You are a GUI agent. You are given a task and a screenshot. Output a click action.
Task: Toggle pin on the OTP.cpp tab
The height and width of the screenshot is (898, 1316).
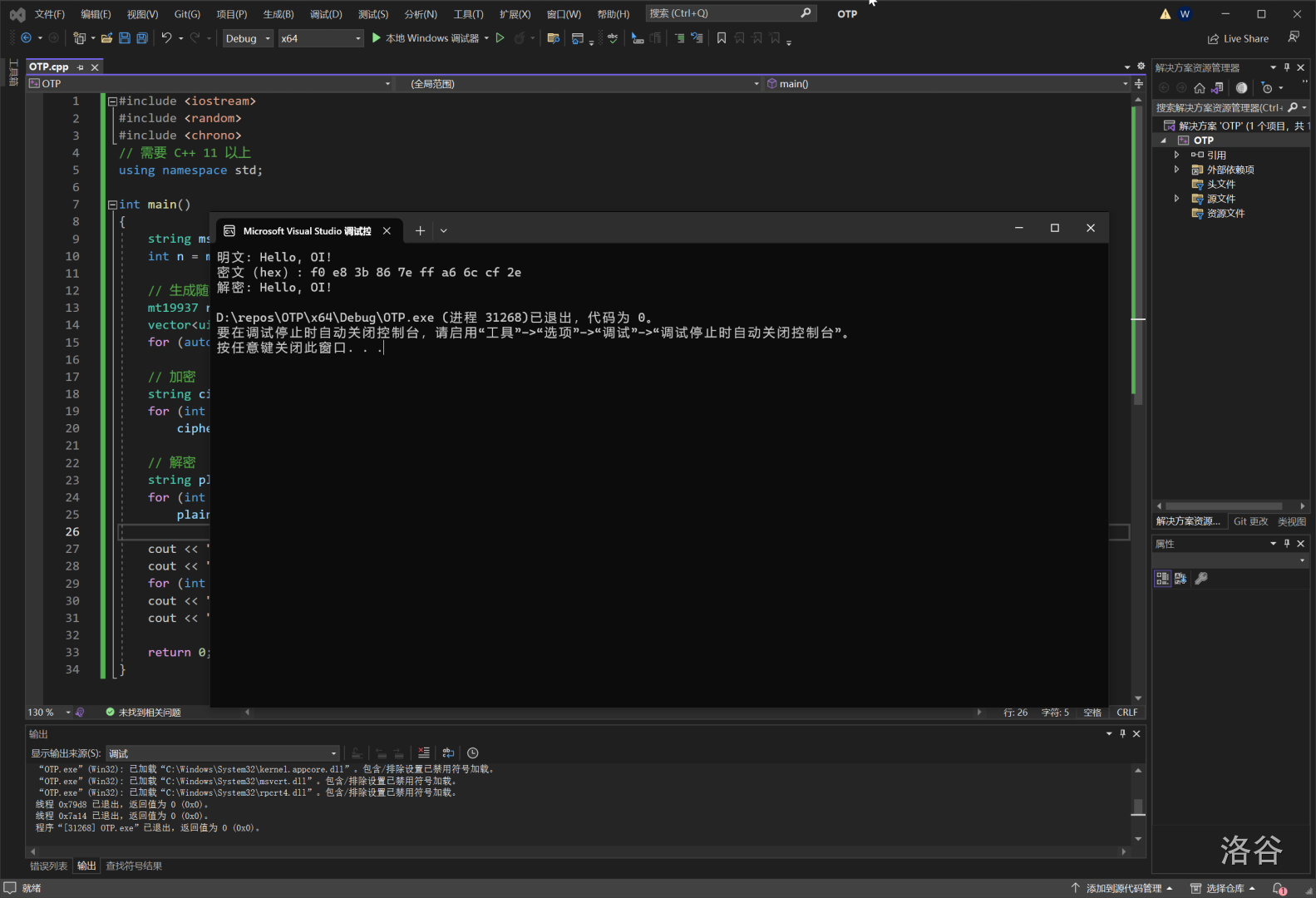click(81, 67)
